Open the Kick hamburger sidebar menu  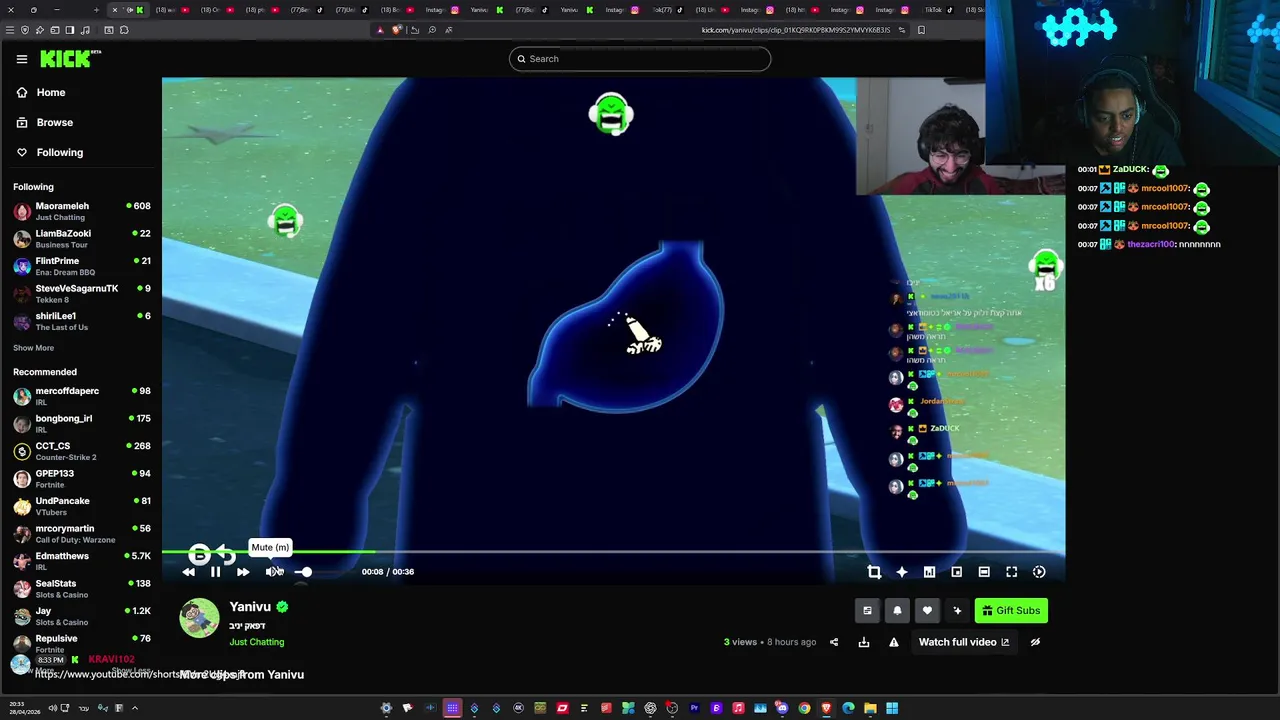22,59
